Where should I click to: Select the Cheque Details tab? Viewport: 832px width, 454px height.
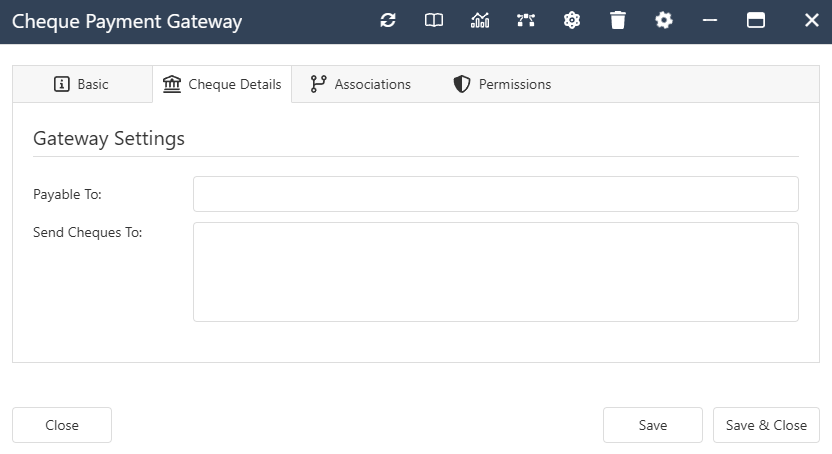[x=222, y=84]
